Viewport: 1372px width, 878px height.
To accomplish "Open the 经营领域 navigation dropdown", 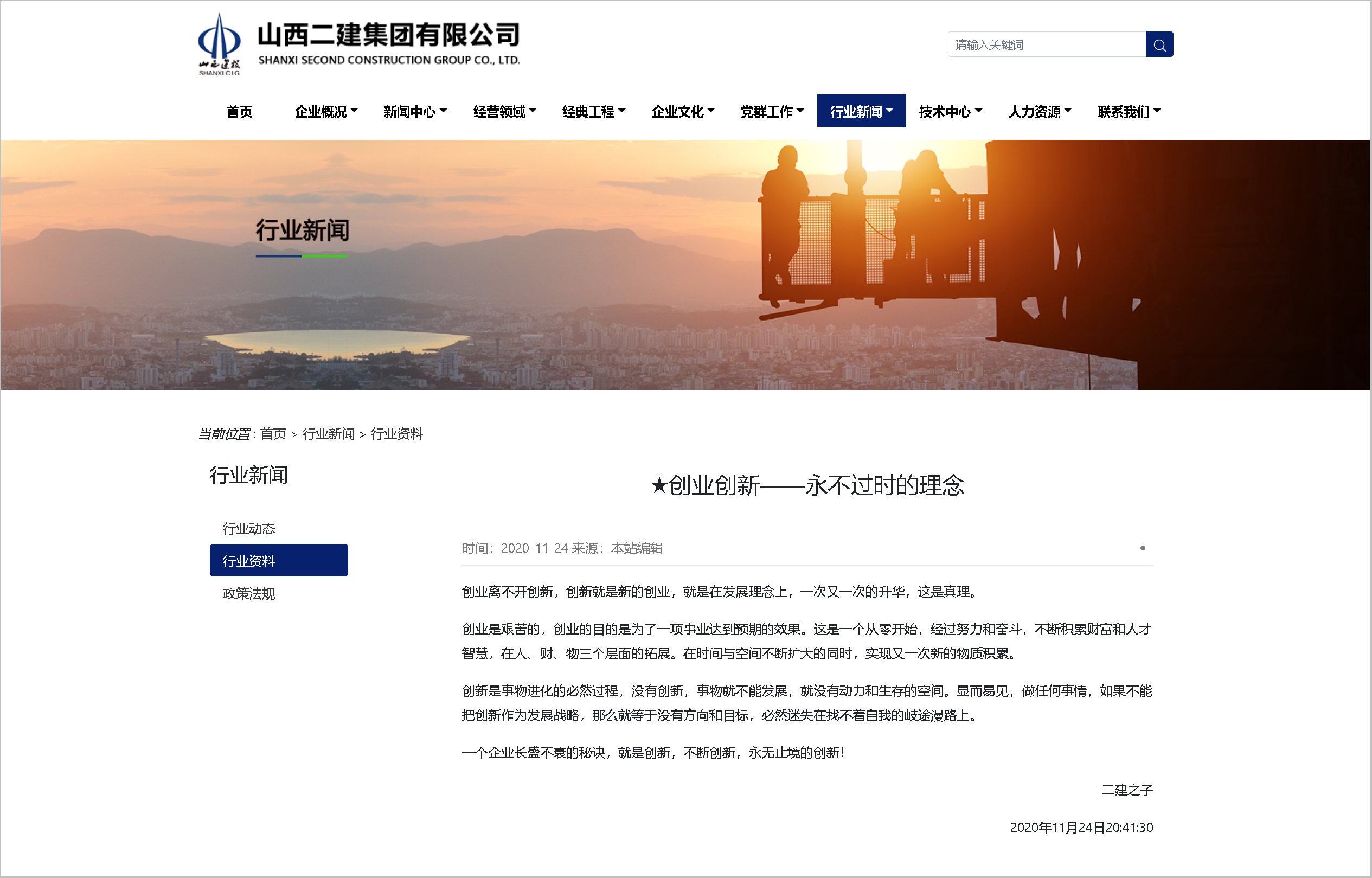I will (504, 112).
